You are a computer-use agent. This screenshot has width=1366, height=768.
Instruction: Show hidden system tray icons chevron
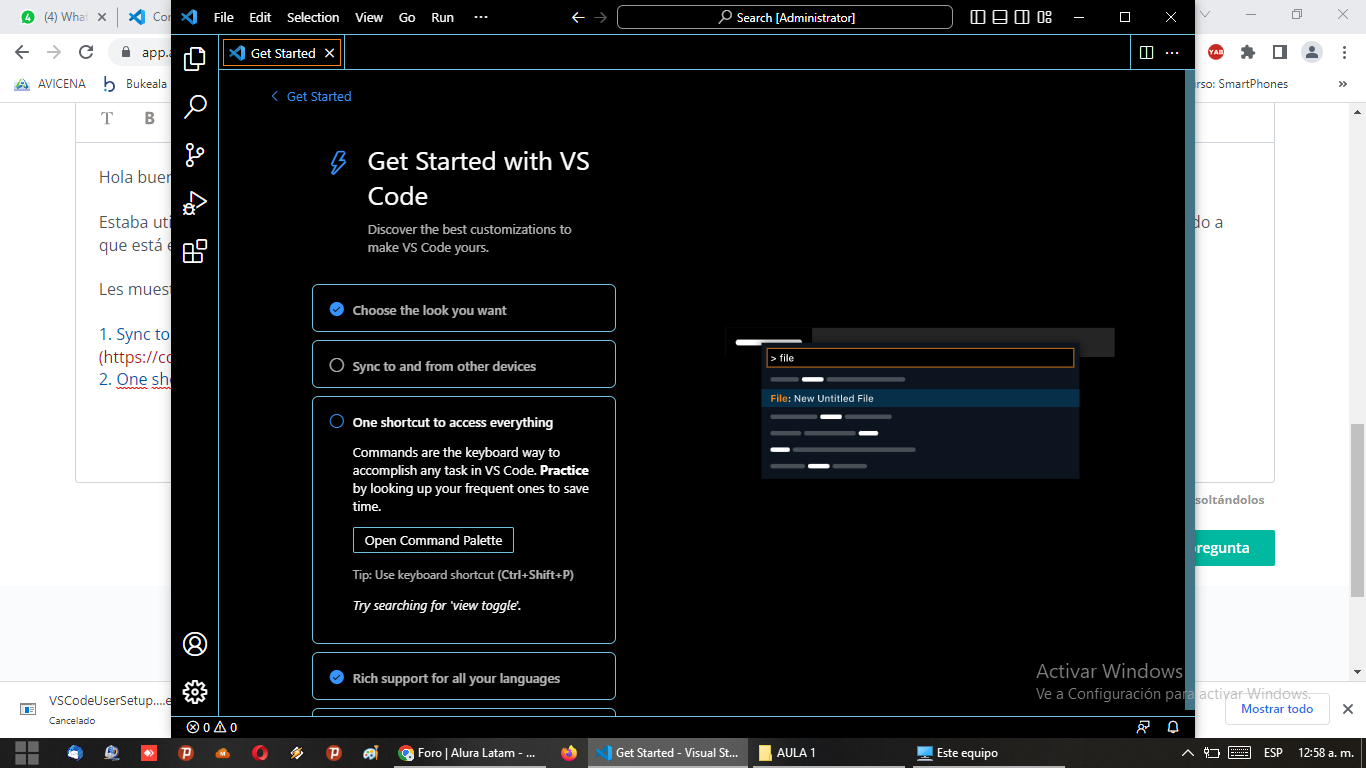pos(1188,753)
